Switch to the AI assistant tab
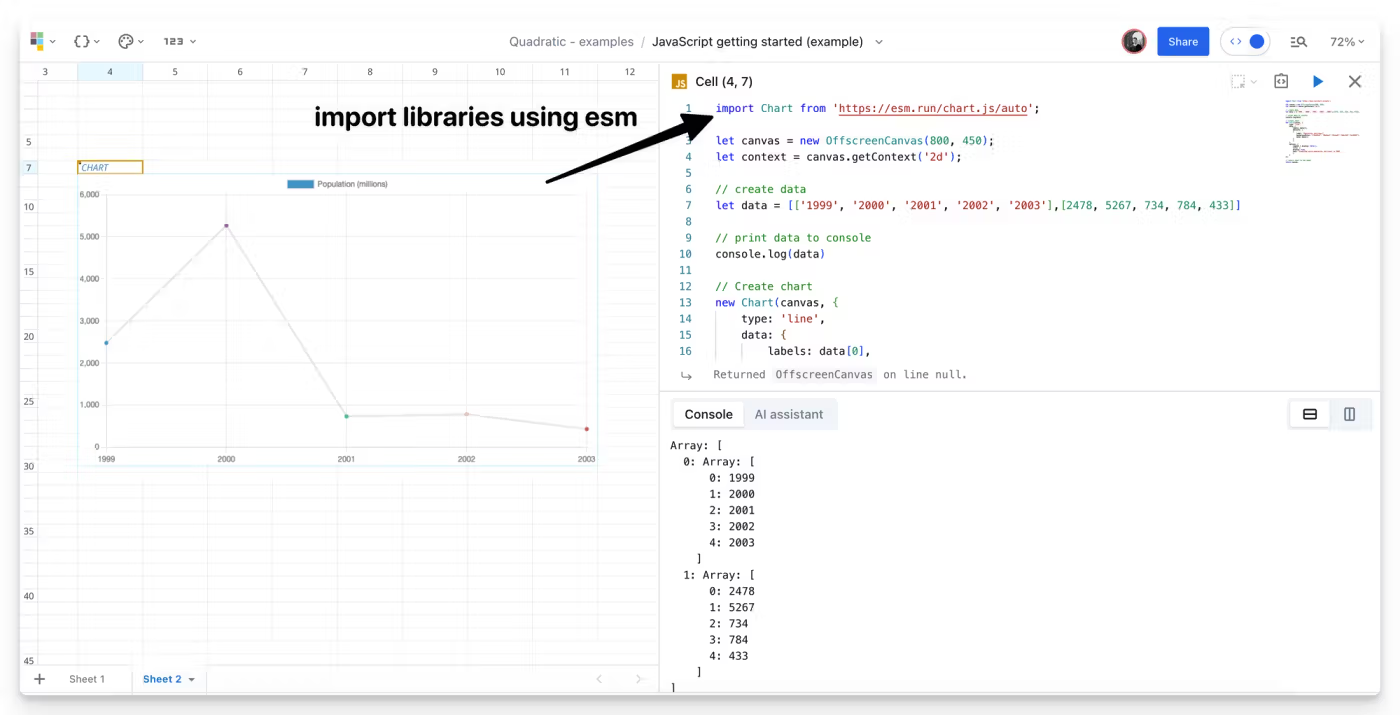This screenshot has width=1400, height=715. pos(789,414)
